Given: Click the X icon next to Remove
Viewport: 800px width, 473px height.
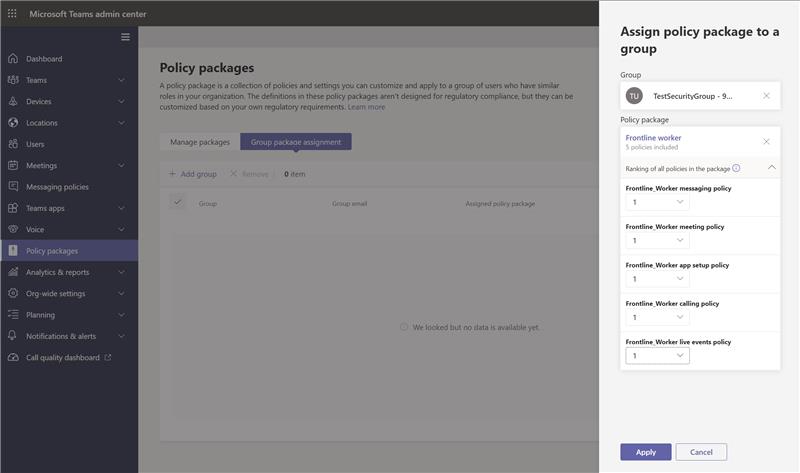Looking at the screenshot, I should pos(233,174).
